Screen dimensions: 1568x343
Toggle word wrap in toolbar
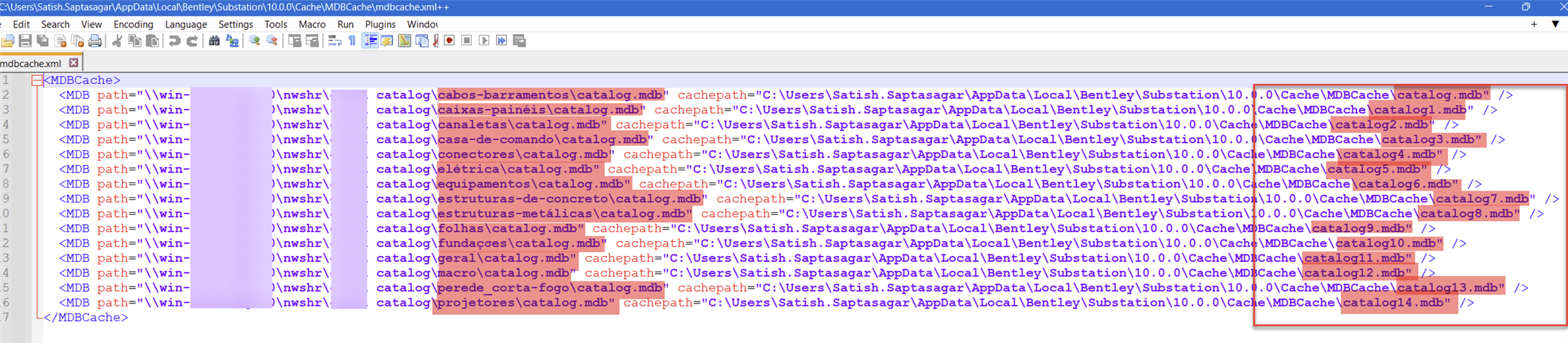click(334, 41)
